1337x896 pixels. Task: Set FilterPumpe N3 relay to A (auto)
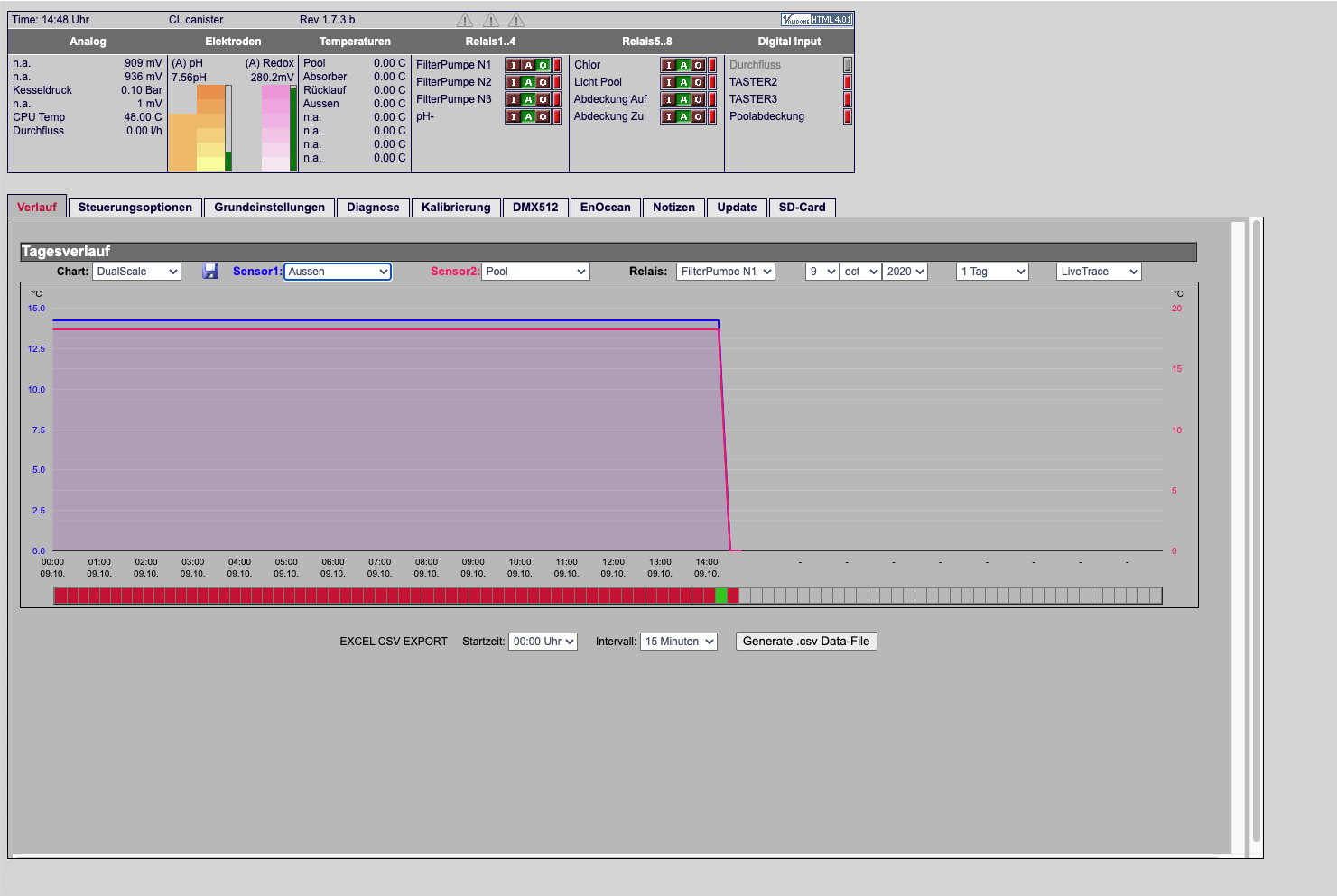tap(528, 99)
